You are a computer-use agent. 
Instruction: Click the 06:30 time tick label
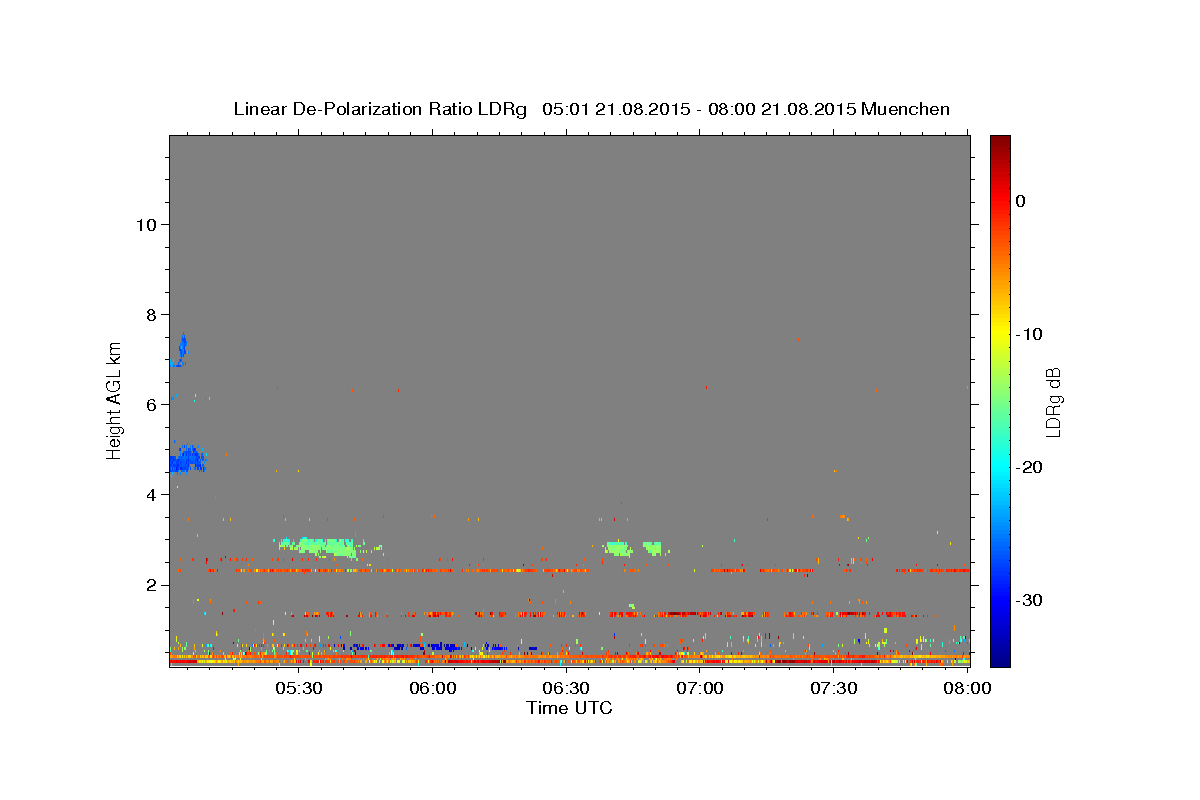566,688
